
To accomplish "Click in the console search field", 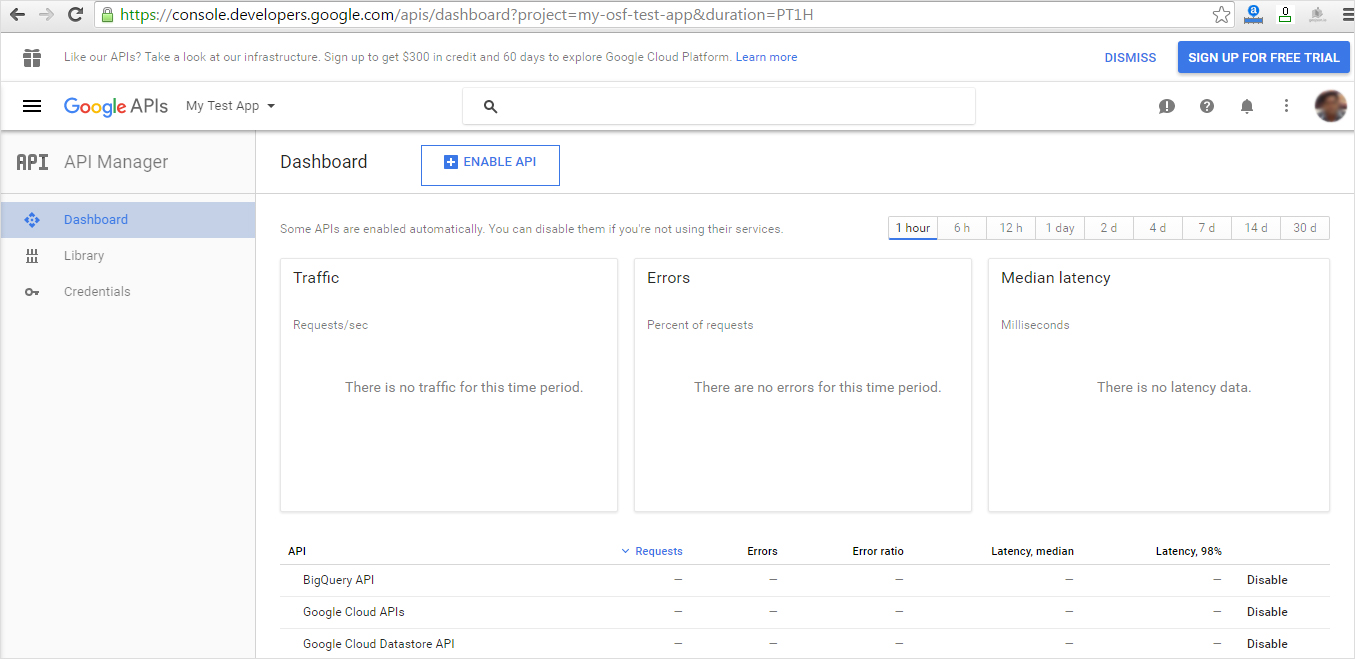I will click(718, 107).
